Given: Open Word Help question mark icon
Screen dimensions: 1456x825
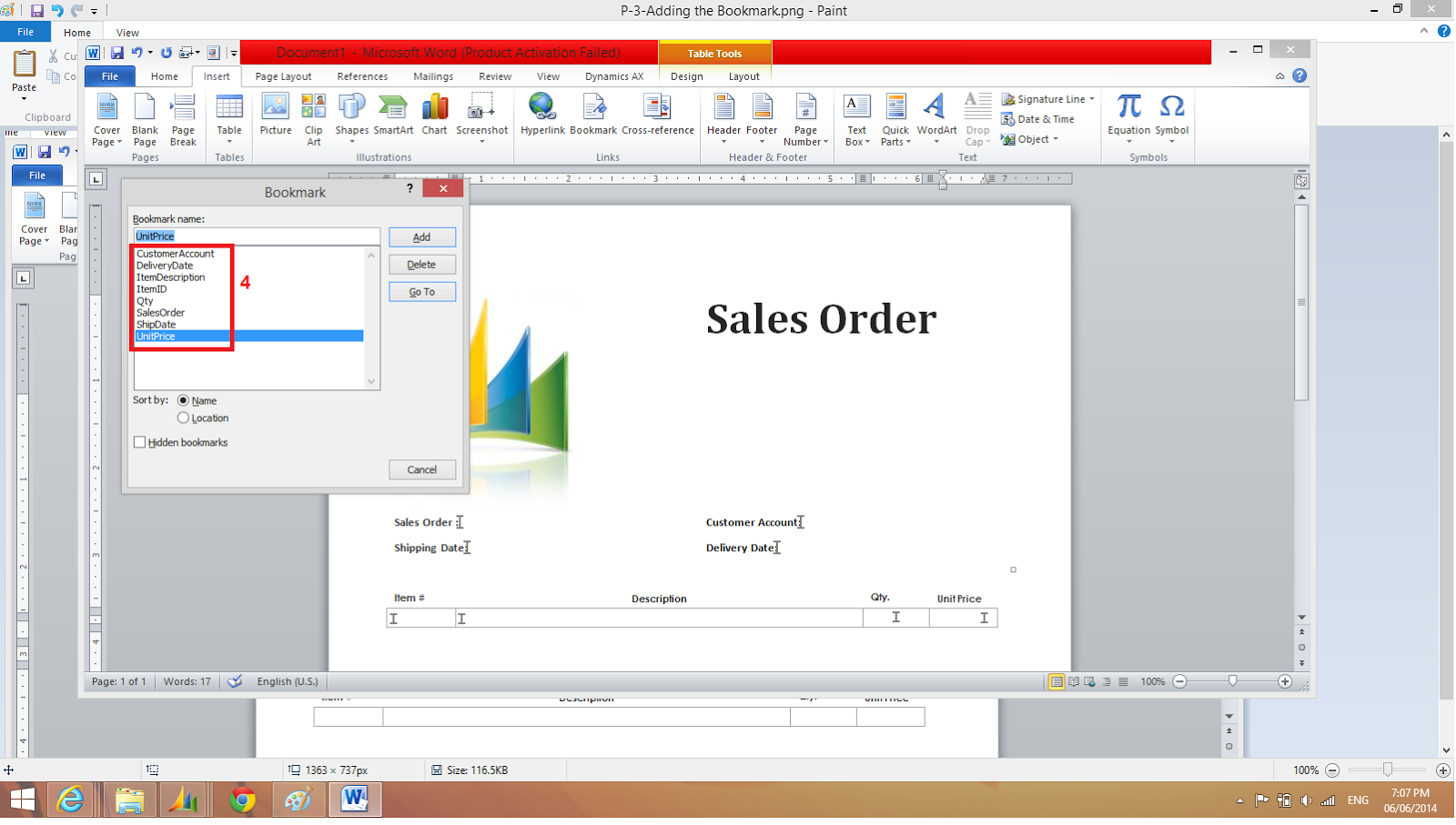Looking at the screenshot, I should (1299, 75).
